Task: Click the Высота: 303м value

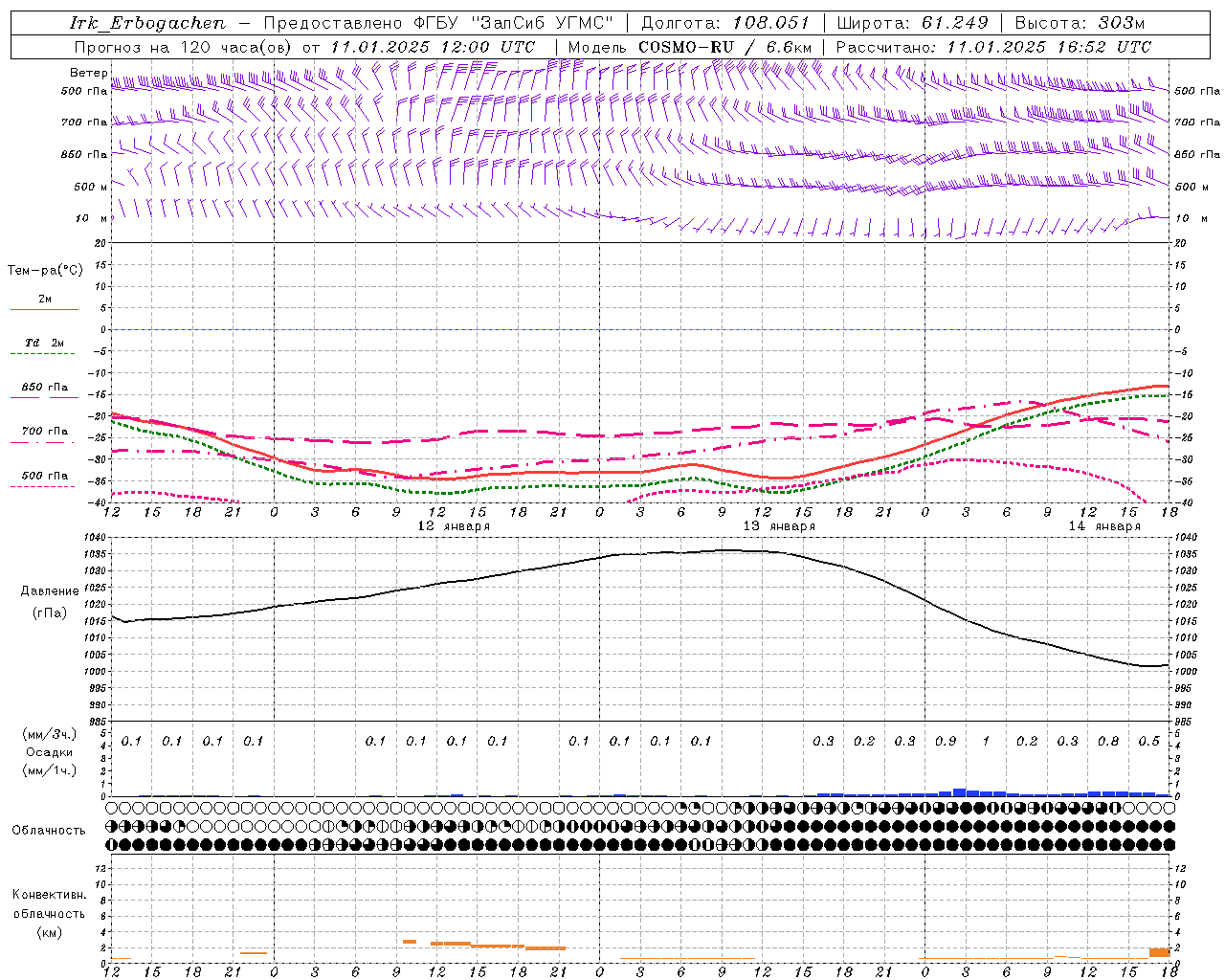Action: (x=1080, y=23)
